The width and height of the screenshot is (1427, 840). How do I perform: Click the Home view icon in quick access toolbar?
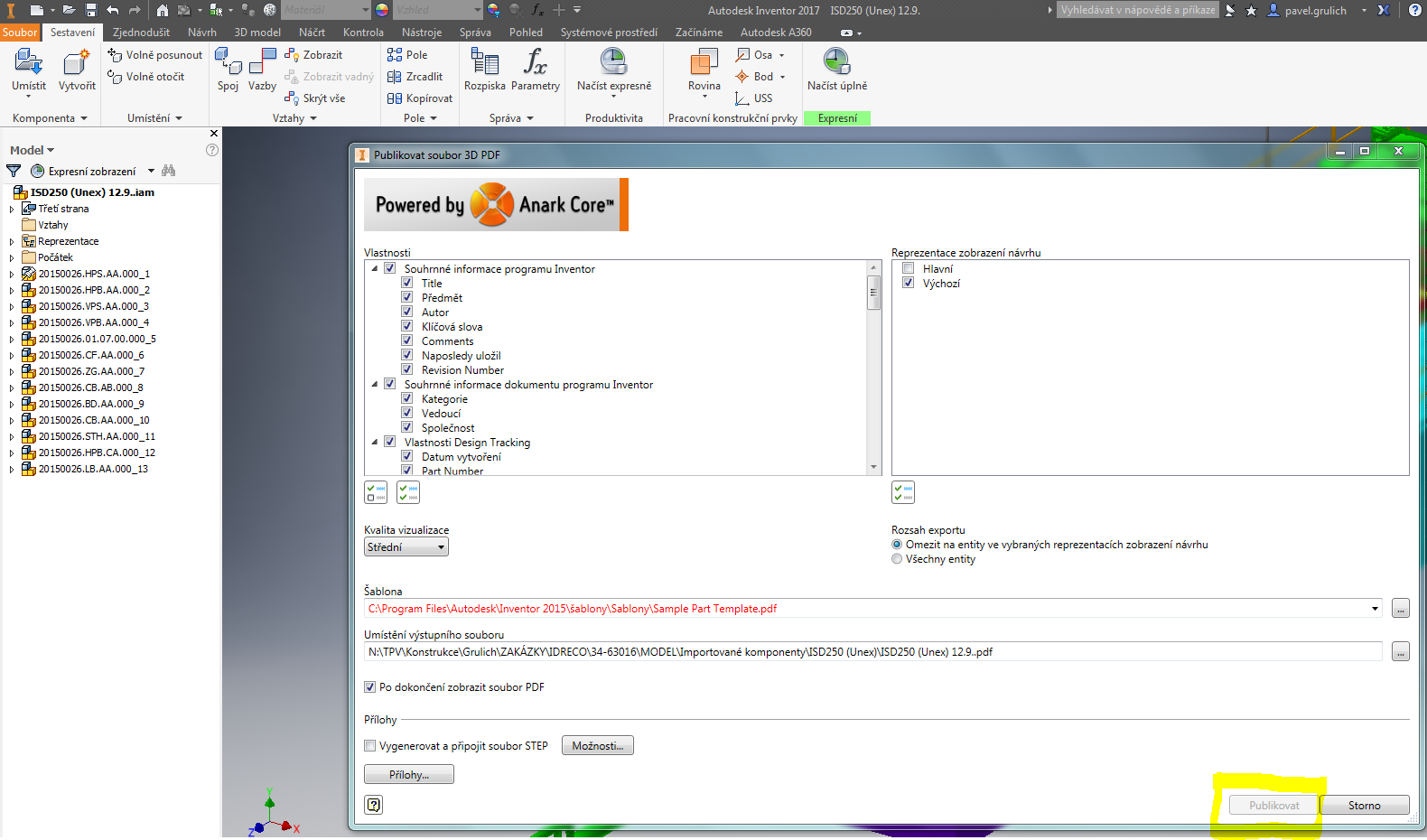point(163,10)
